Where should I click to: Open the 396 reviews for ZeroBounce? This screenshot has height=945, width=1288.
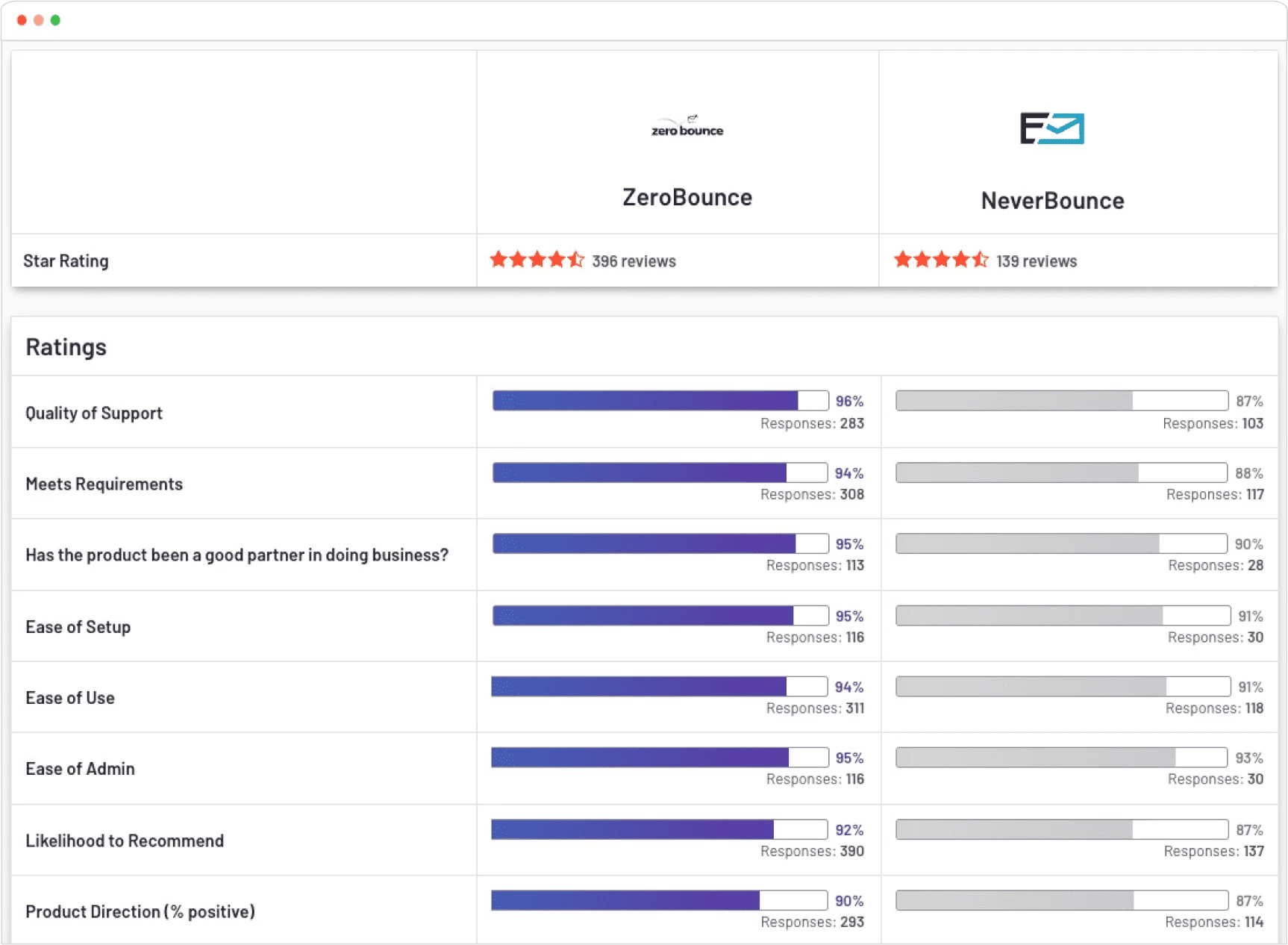pos(632,261)
